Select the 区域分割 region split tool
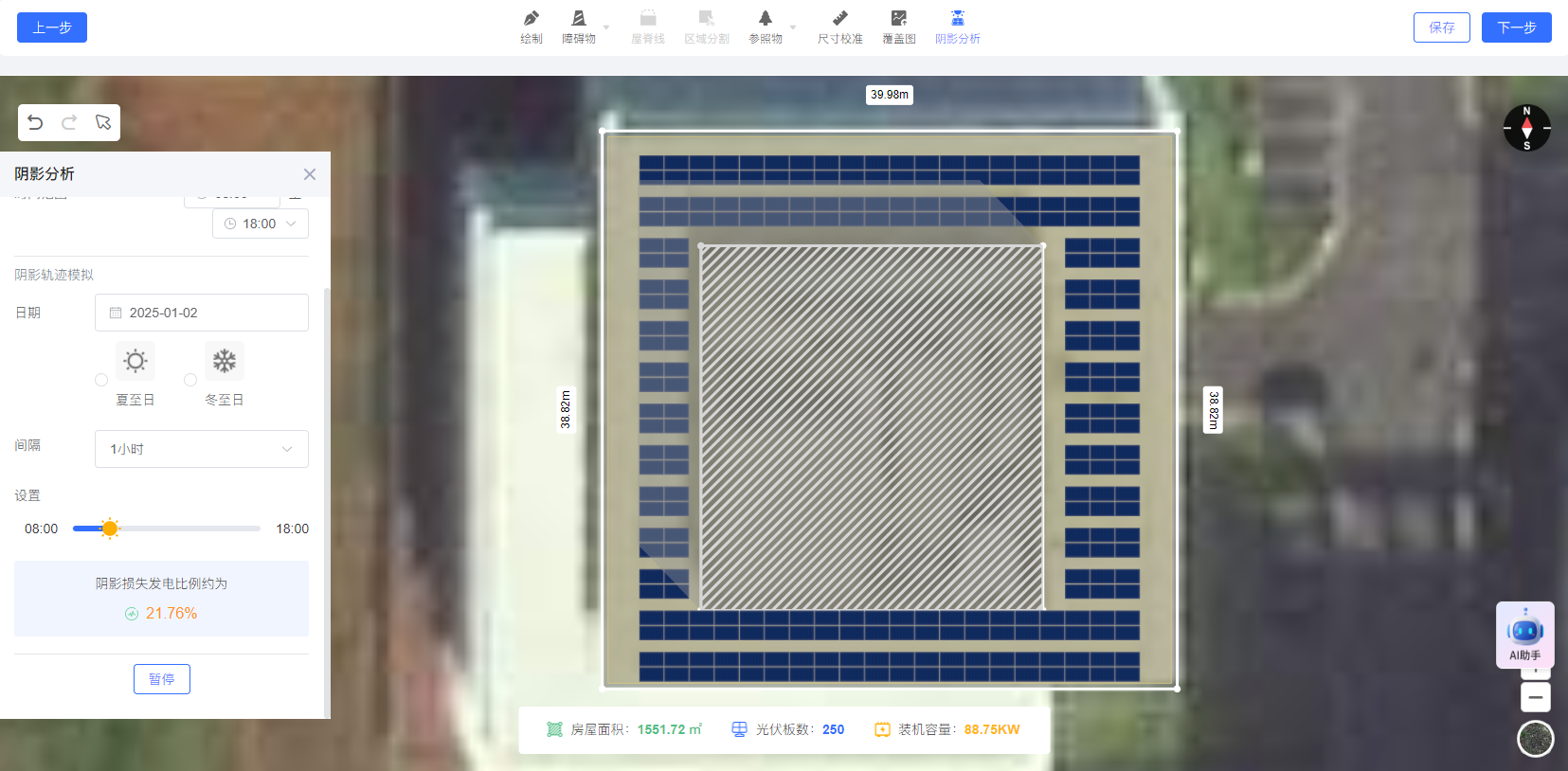This screenshot has width=1568, height=771. click(707, 27)
